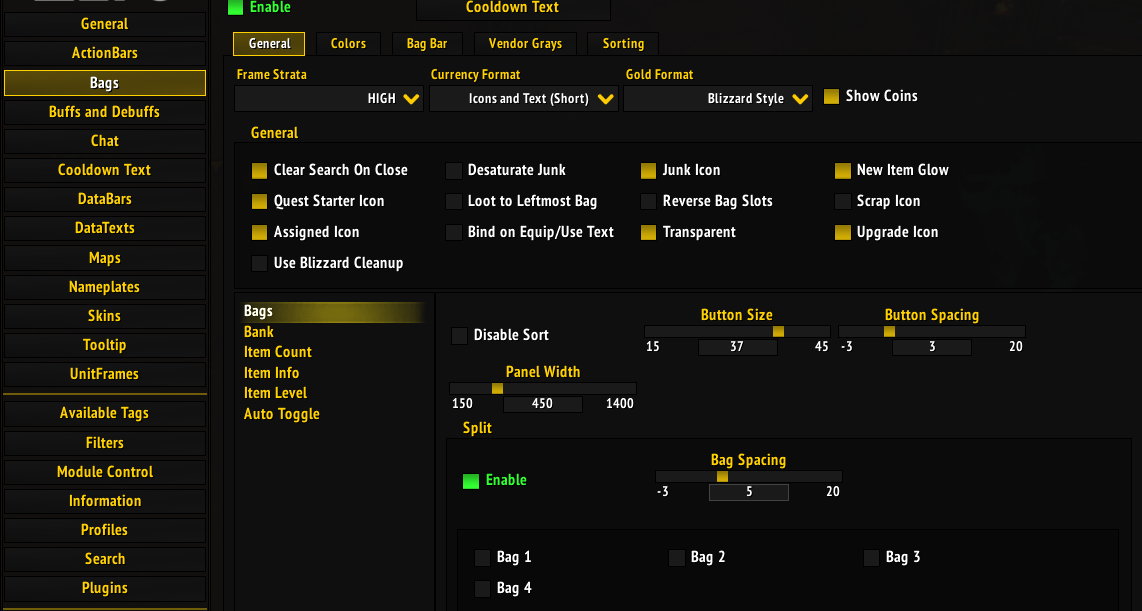
Task: Toggle the Show Coins checkbox
Action: click(x=832, y=96)
